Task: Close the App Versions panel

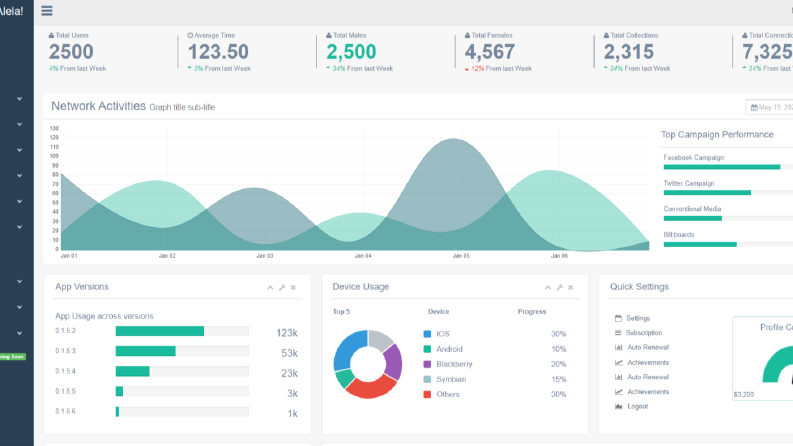Action: (293, 287)
